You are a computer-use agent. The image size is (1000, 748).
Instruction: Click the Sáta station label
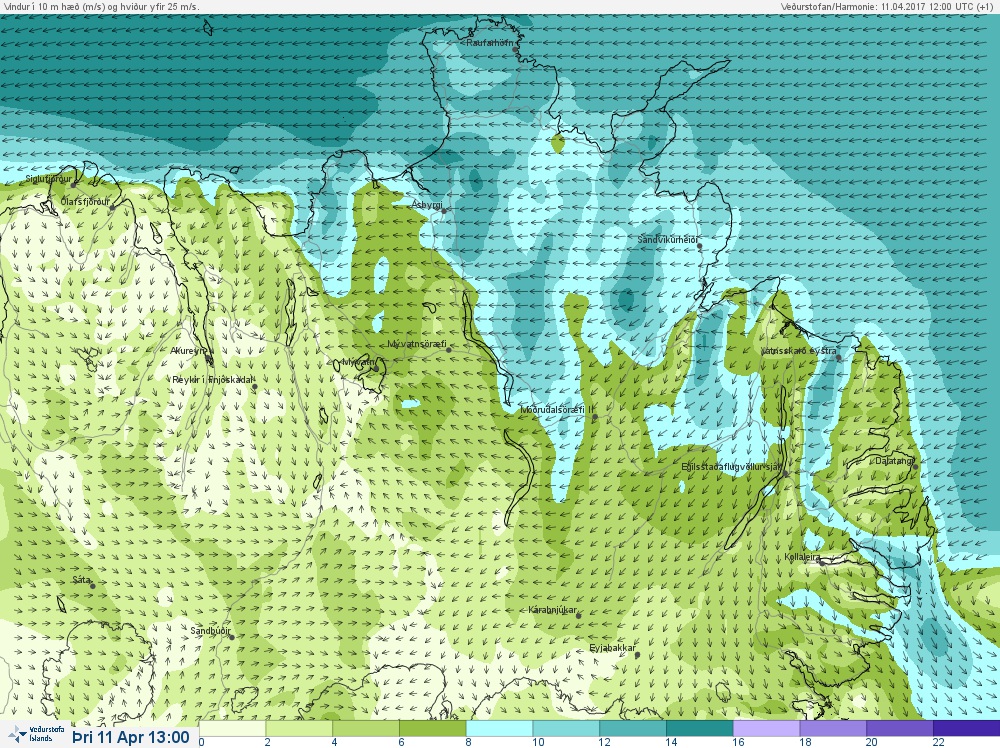pos(81,580)
